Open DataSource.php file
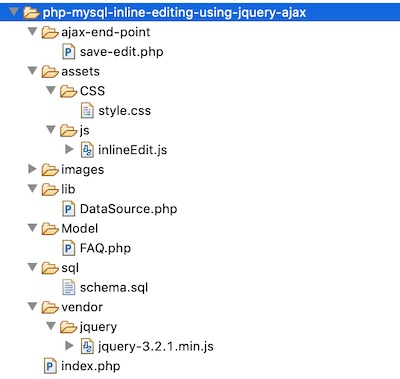 (128, 209)
